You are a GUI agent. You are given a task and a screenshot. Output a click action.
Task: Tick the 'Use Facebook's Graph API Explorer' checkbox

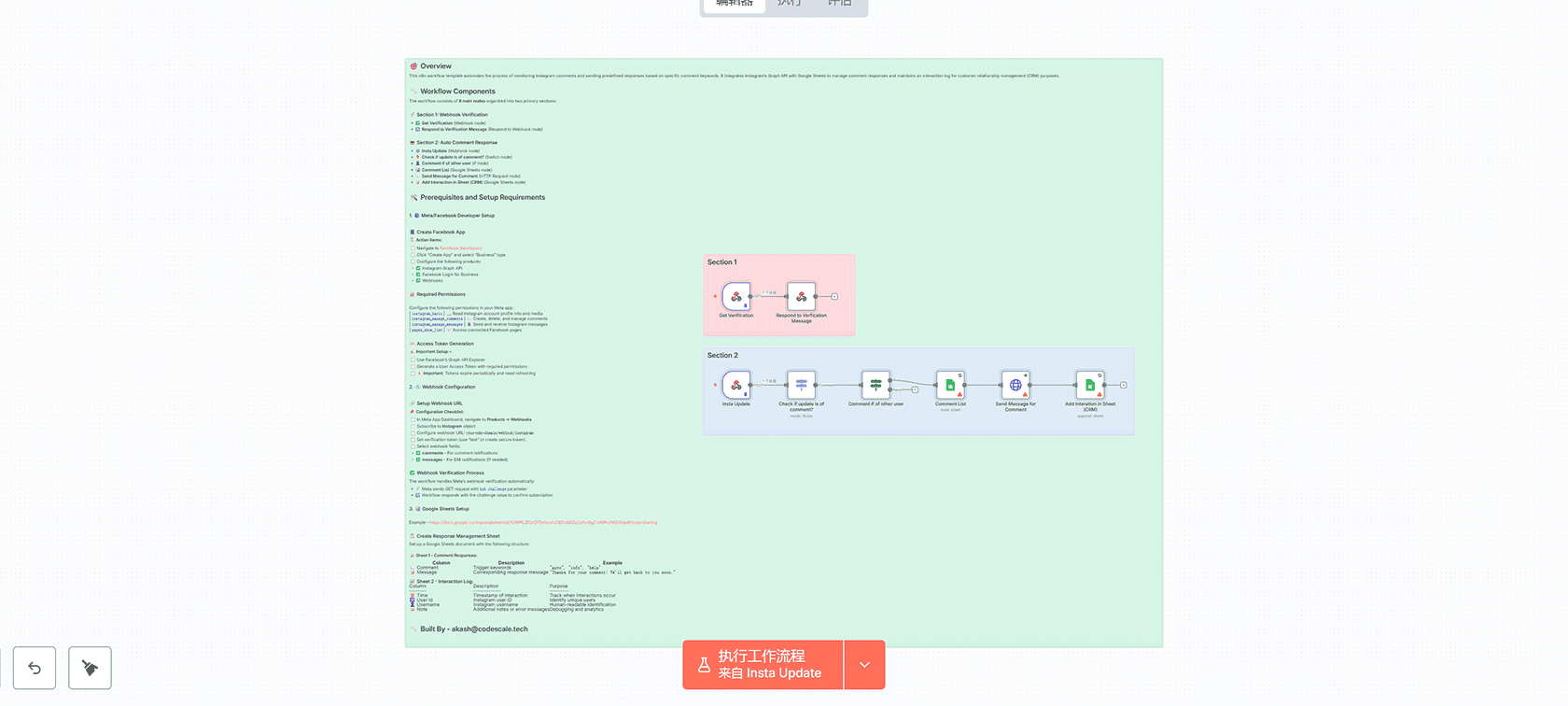413,360
